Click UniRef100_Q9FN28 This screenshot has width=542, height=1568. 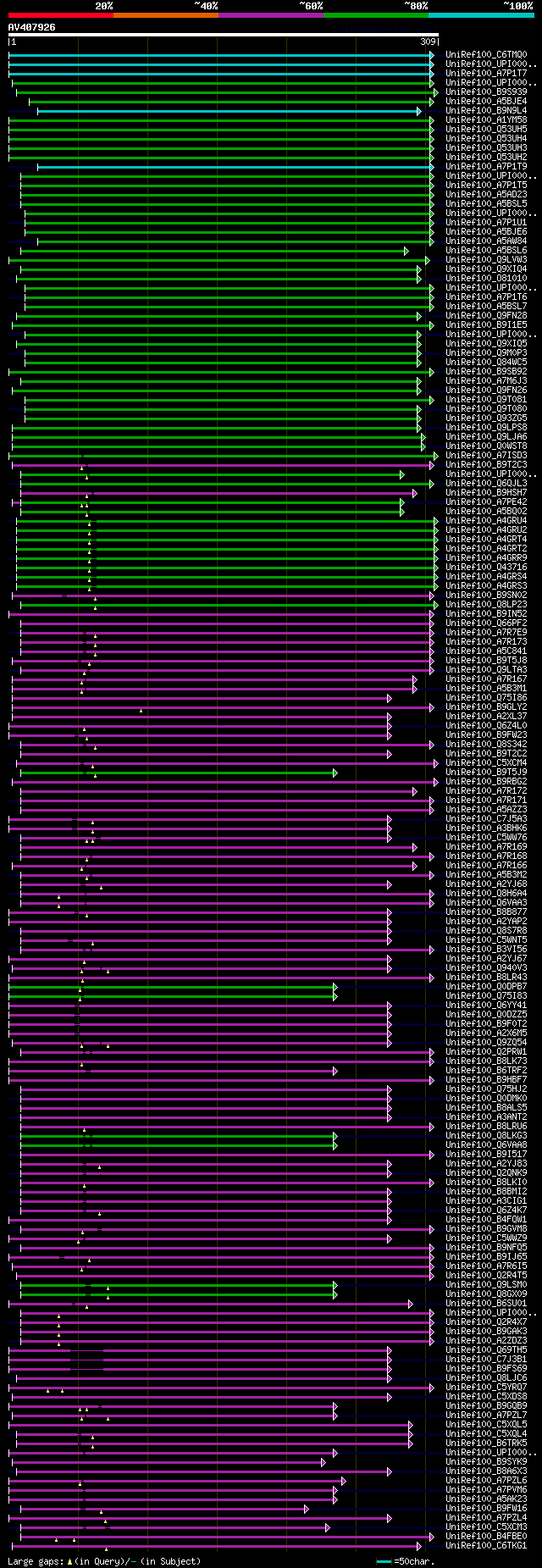(486, 316)
